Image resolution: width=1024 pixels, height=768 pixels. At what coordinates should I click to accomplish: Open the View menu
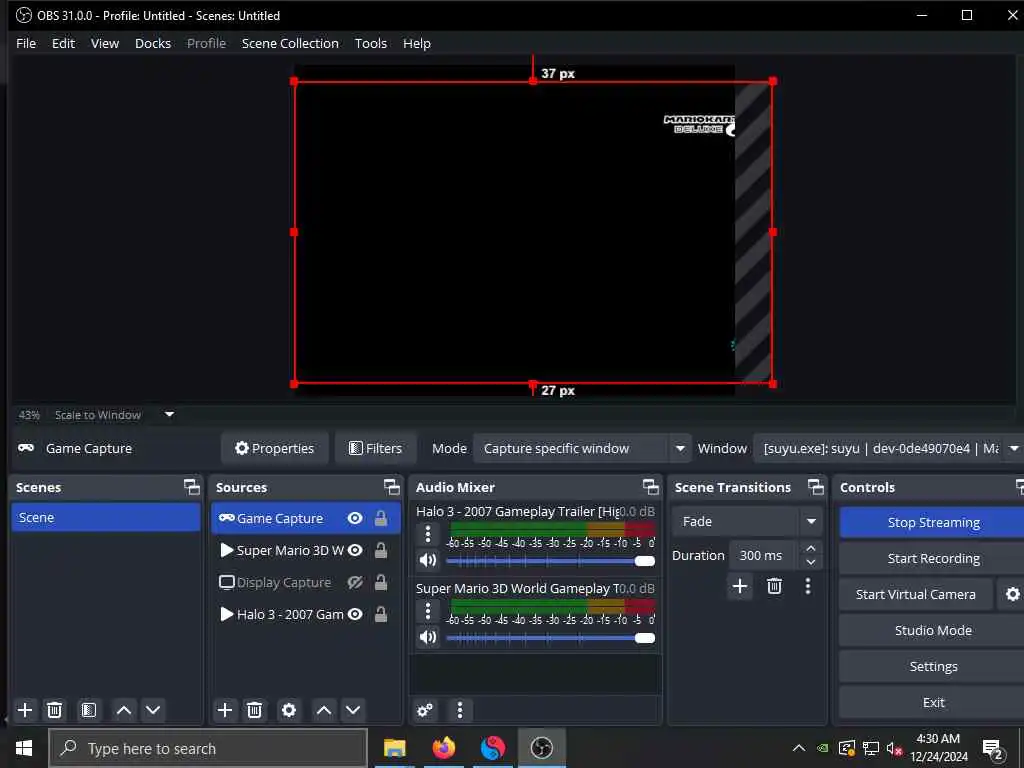click(x=104, y=43)
